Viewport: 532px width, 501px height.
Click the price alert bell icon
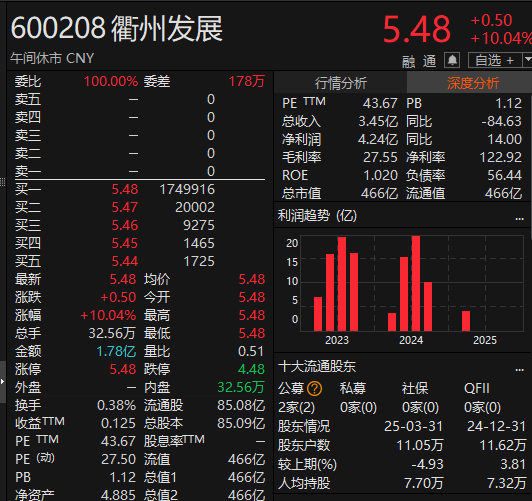click(452, 60)
